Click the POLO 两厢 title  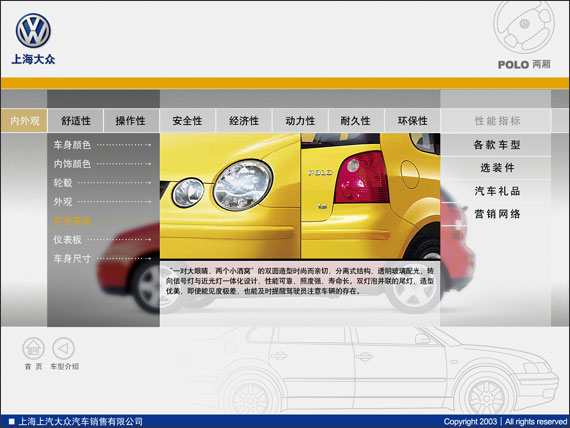524,64
